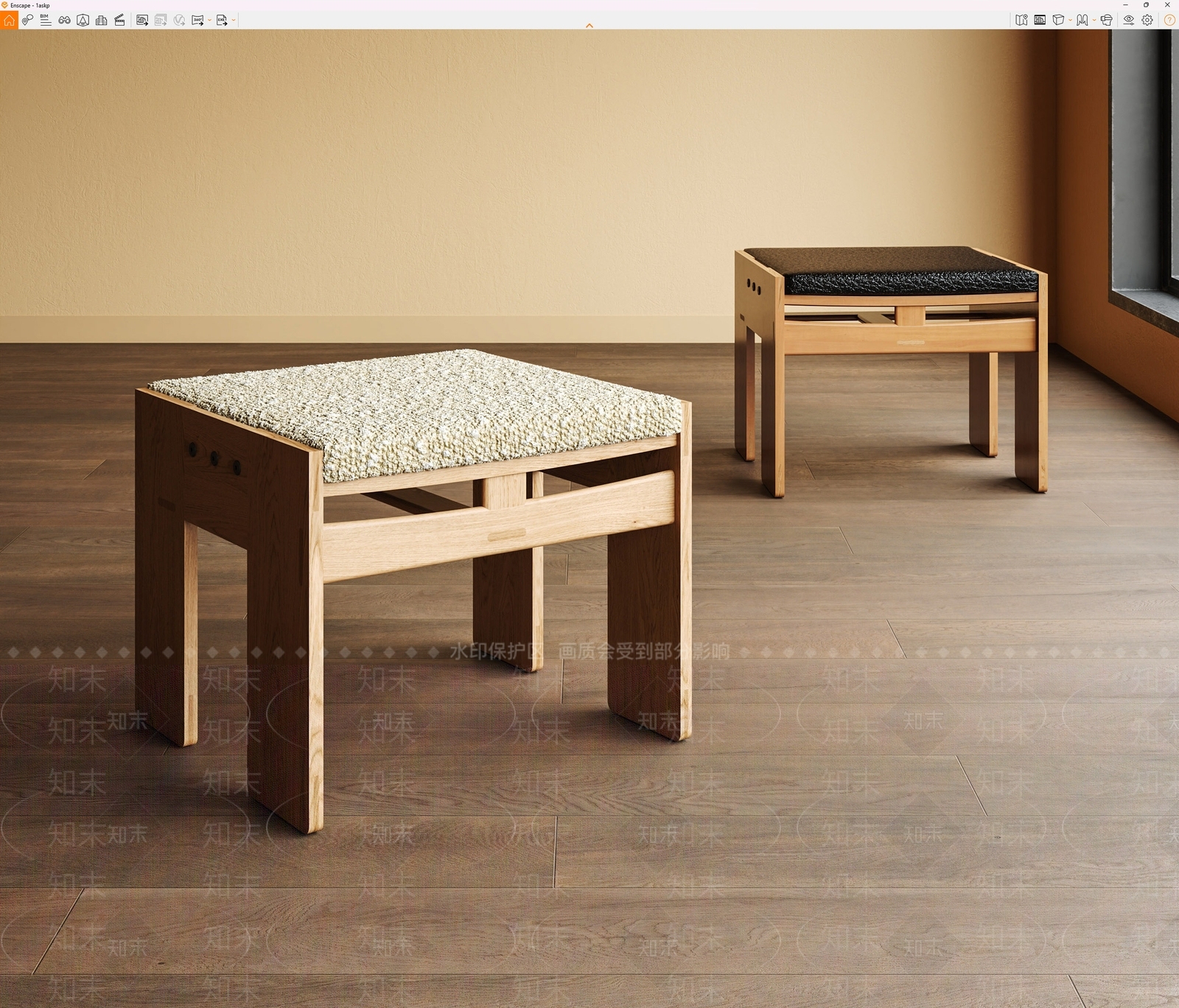
Task: Export a 360 mono panorama
Action: (197, 21)
